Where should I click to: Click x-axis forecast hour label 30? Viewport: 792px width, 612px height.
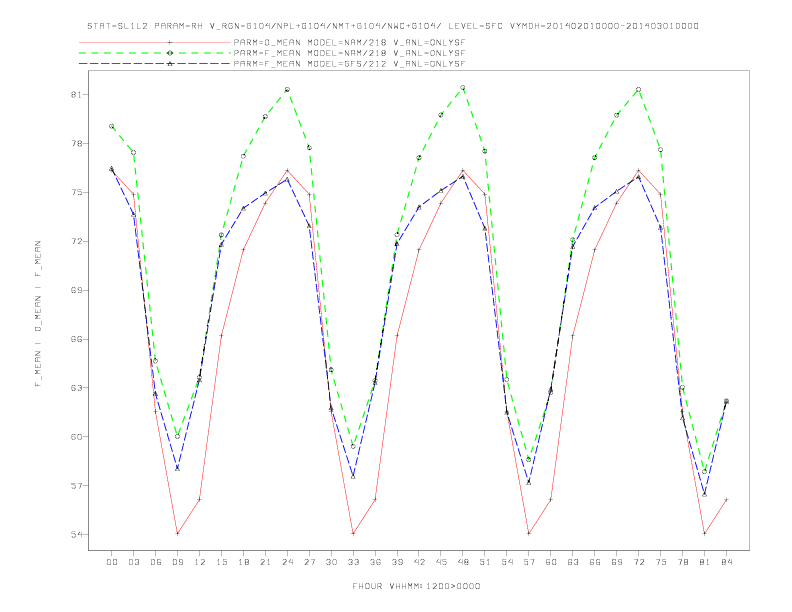click(331, 562)
